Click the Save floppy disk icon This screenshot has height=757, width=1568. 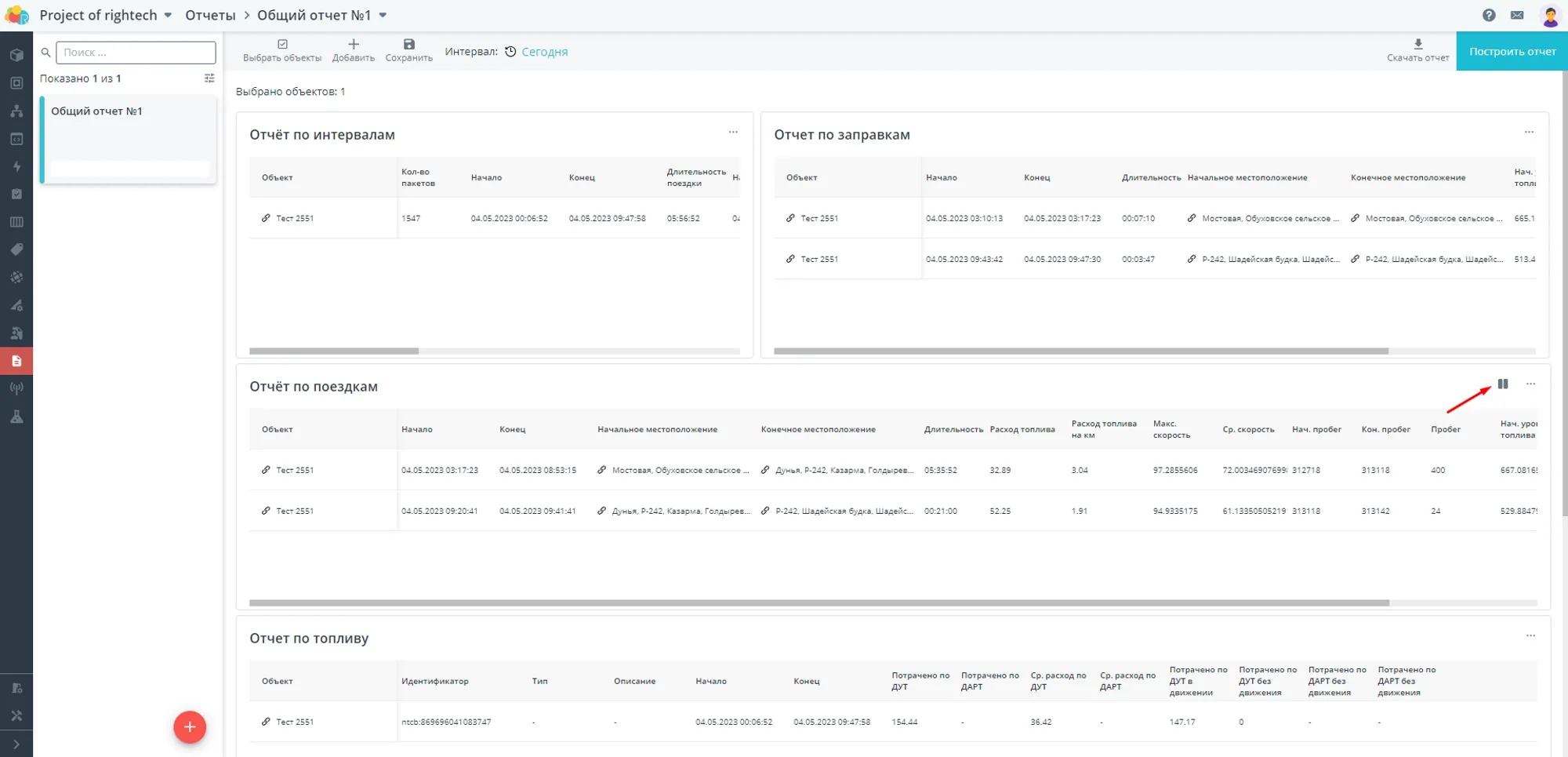(408, 45)
